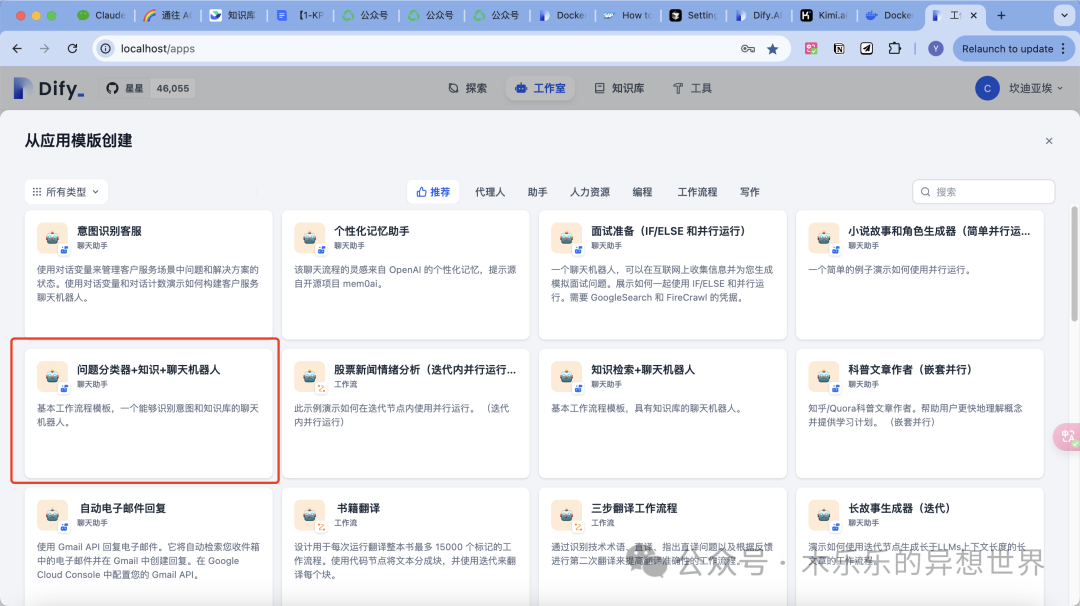
Task: Click the icon of 书籍翻译 template
Action: pyautogui.click(x=309, y=516)
